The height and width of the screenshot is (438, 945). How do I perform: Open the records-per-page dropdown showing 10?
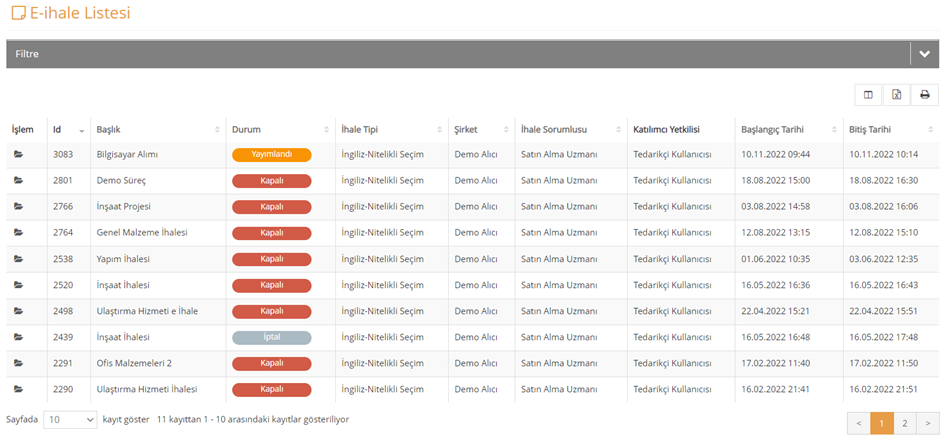click(x=70, y=419)
